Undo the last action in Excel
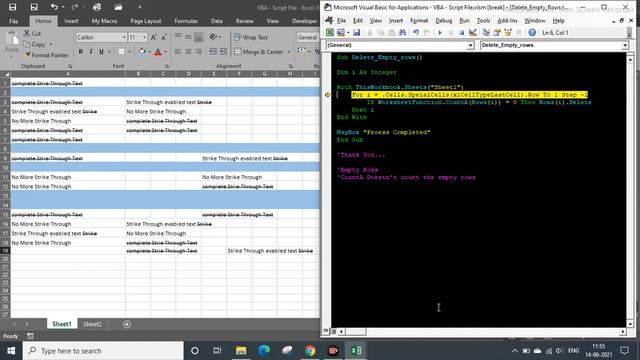This screenshot has height=360, width=640. pos(54,7)
